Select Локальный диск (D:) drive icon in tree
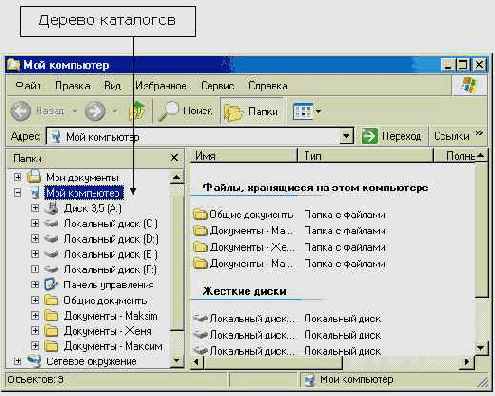 pos(51,238)
